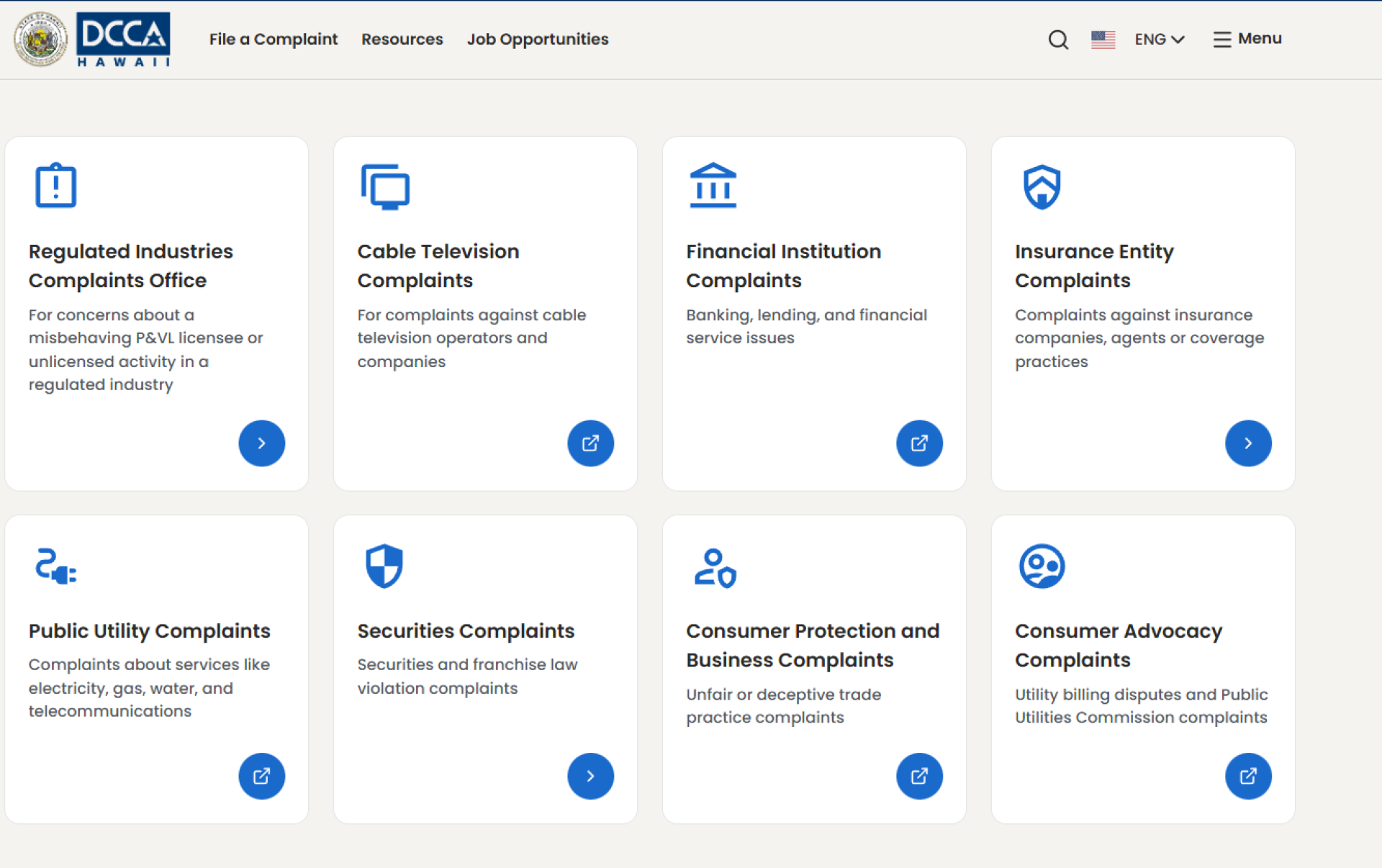Click the US flag language icon
This screenshot has height=868, width=1382.
[1103, 40]
